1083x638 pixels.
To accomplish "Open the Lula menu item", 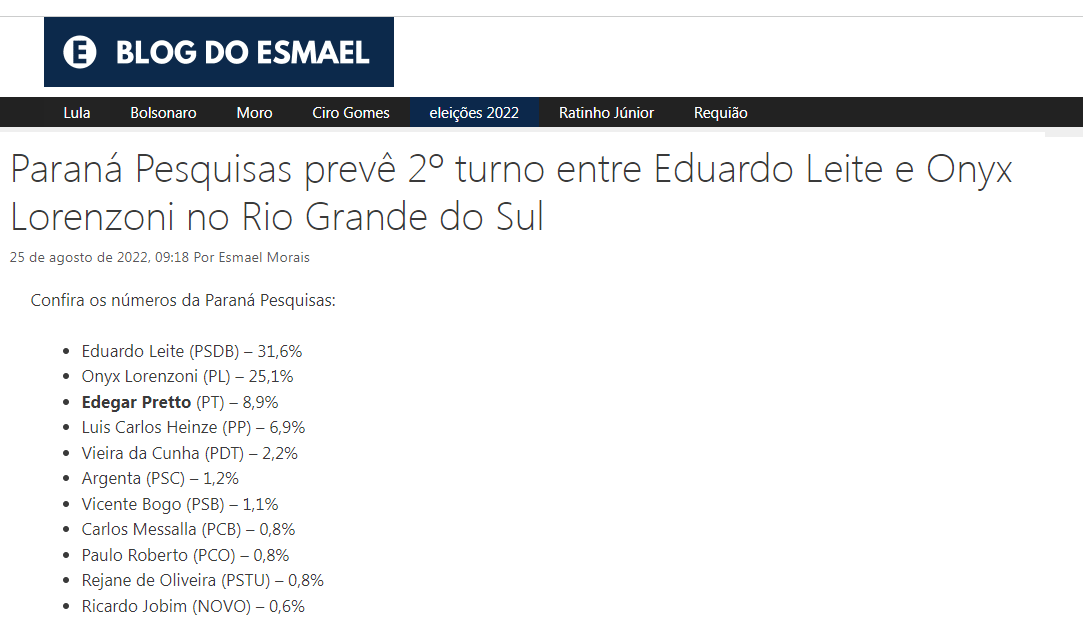I will click(77, 113).
